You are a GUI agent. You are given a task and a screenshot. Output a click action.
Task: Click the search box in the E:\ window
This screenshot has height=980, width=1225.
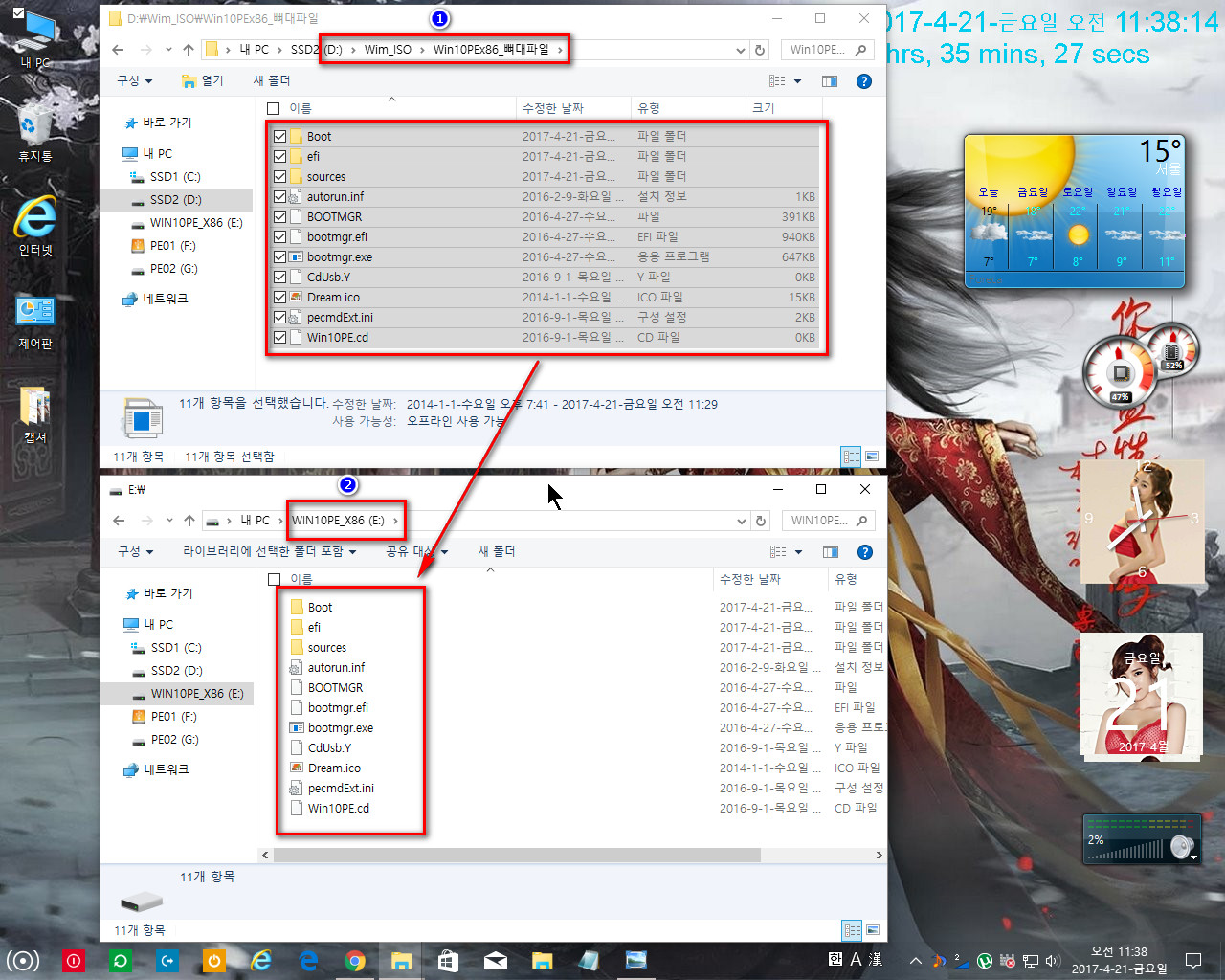tap(829, 521)
